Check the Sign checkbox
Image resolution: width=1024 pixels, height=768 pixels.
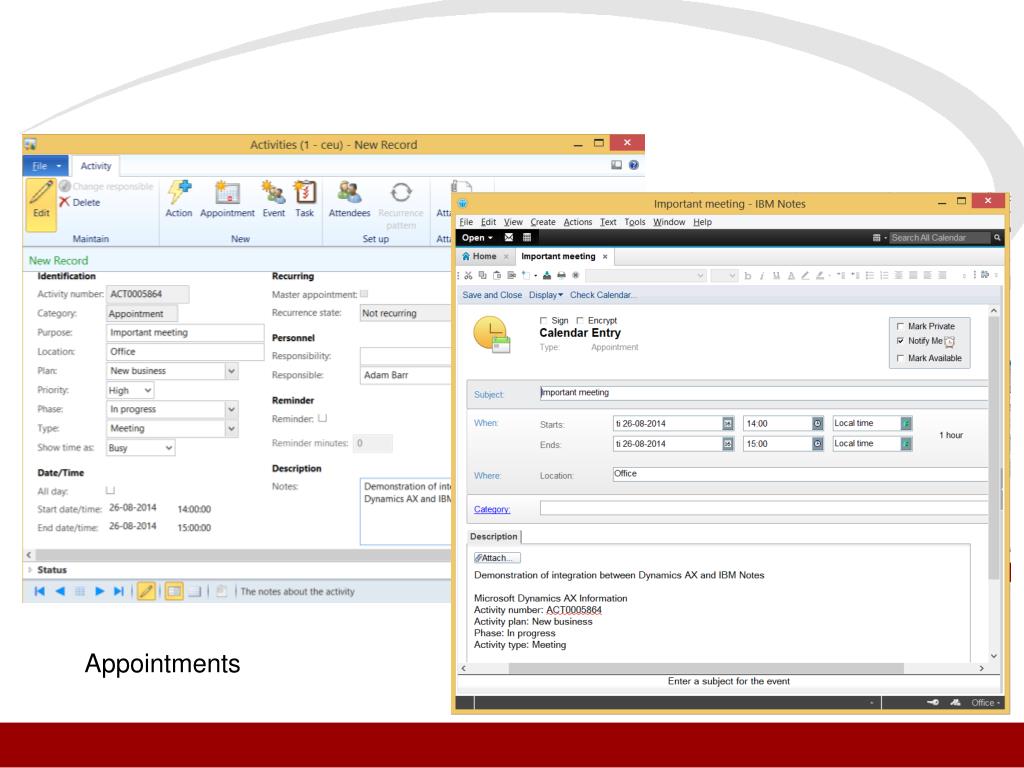coord(543,321)
